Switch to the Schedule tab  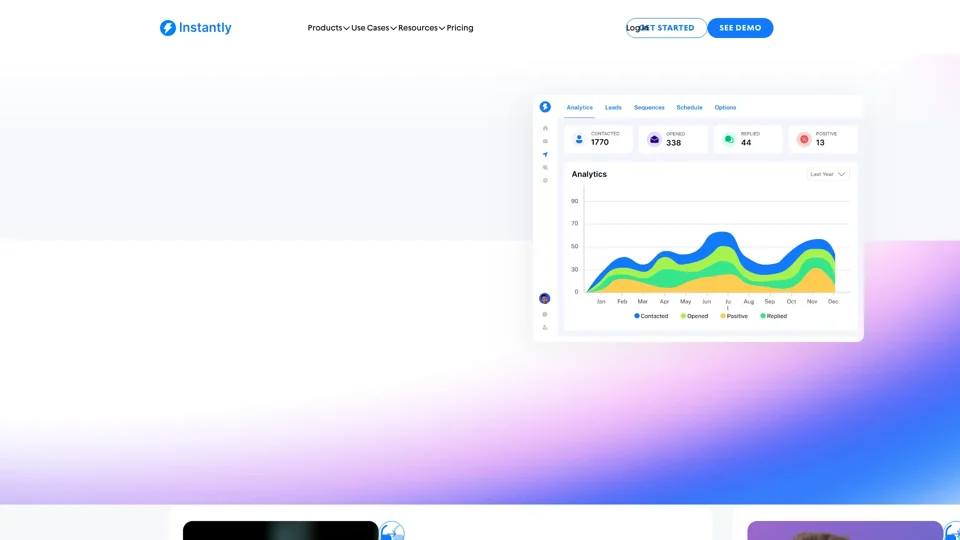tap(689, 107)
